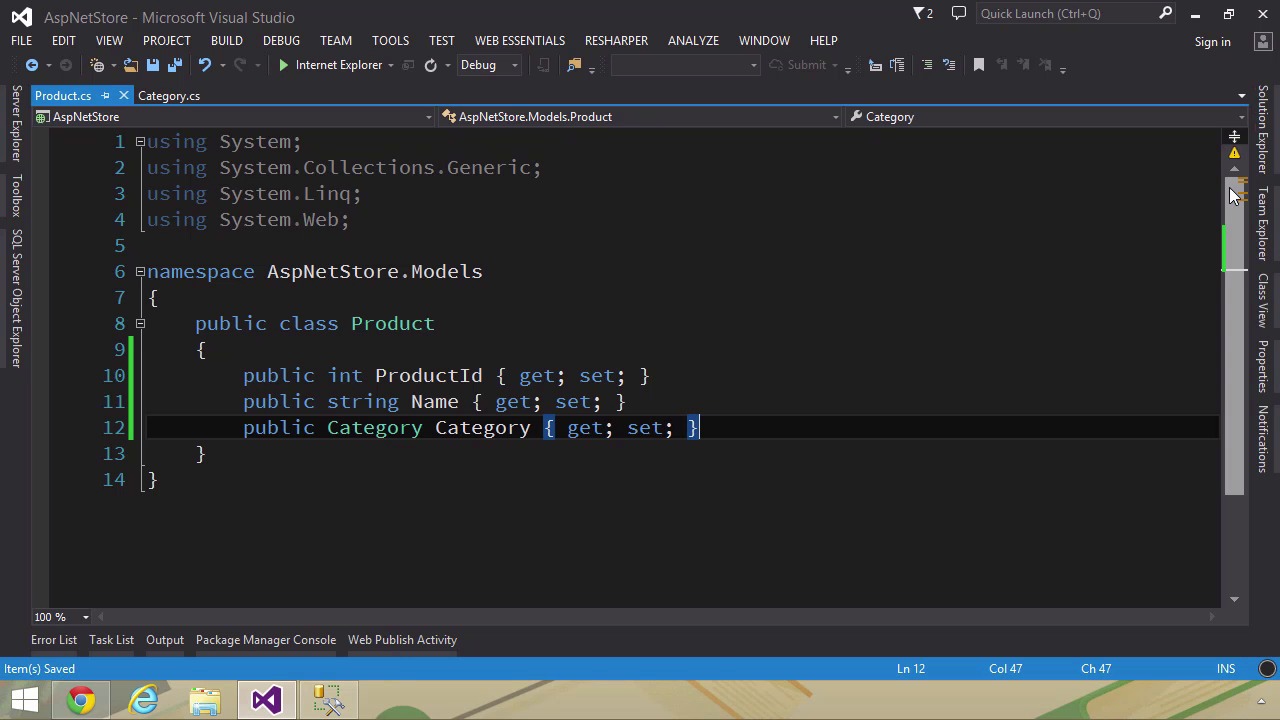This screenshot has height=720, width=1280.
Task: Click the ProductId property name in code
Action: pos(428,376)
